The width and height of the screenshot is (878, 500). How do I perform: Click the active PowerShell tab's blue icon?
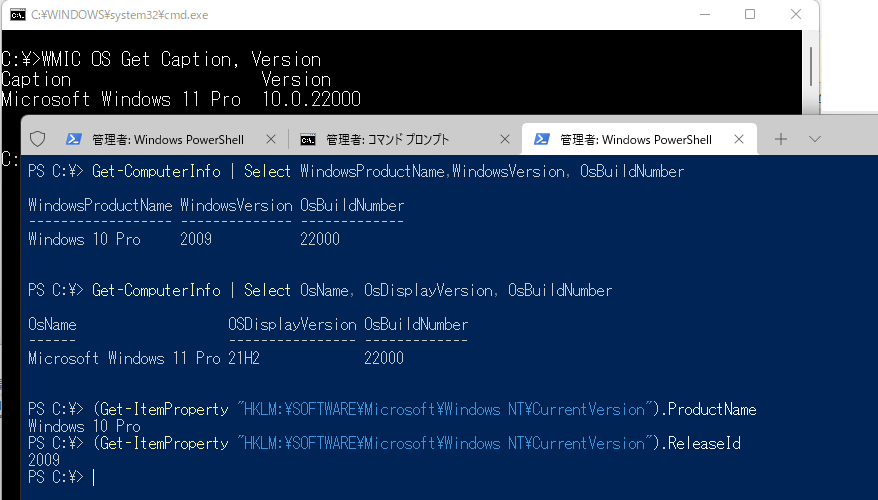tap(542, 139)
